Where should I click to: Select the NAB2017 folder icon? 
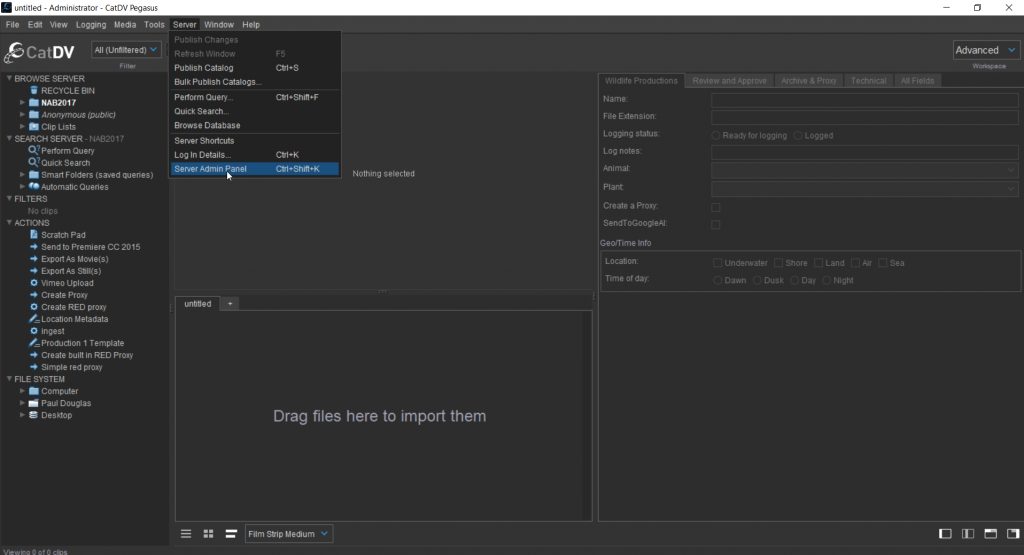34,103
